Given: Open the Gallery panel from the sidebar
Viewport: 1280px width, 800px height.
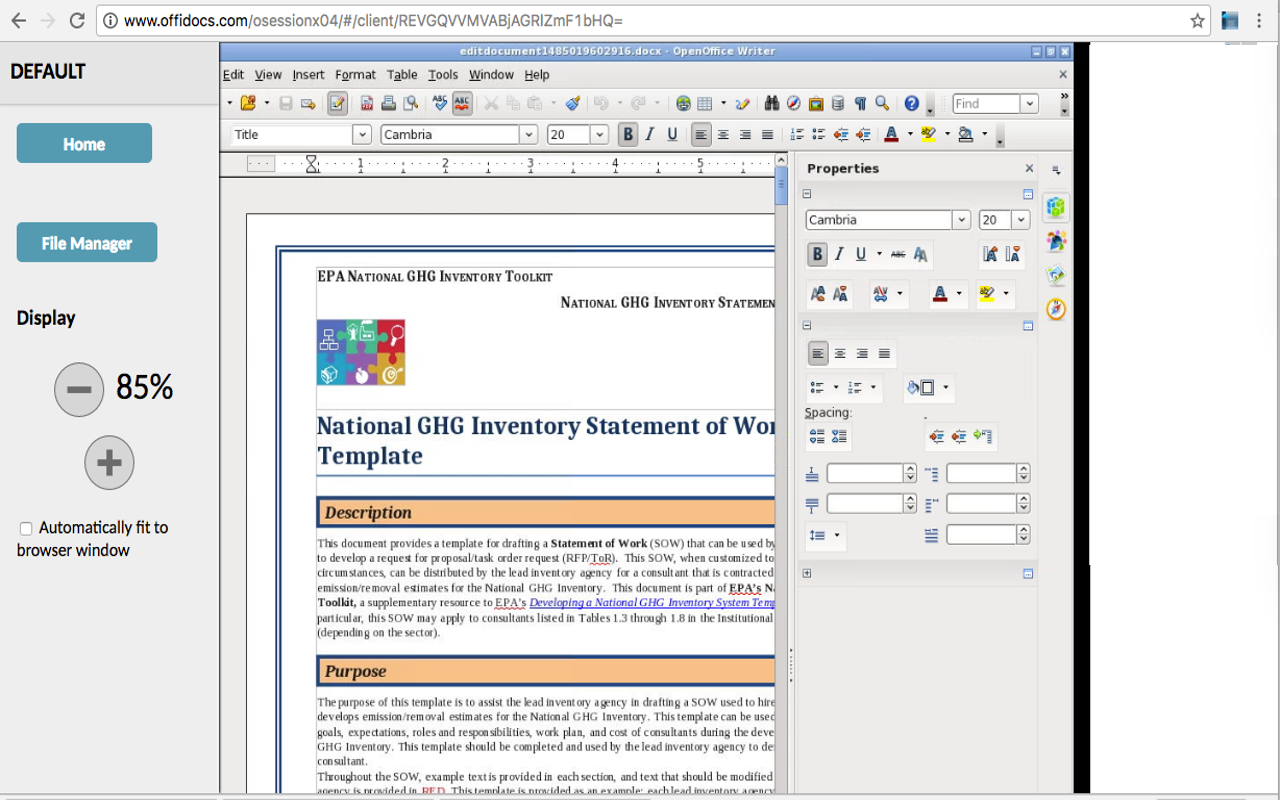Looking at the screenshot, I should 1056,274.
